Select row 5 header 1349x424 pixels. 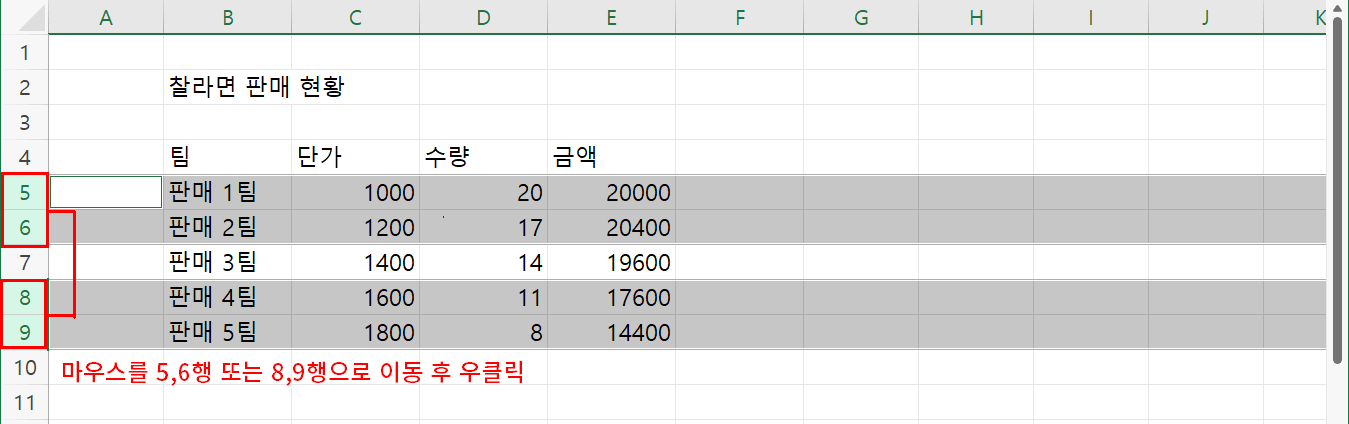[x=24, y=192]
